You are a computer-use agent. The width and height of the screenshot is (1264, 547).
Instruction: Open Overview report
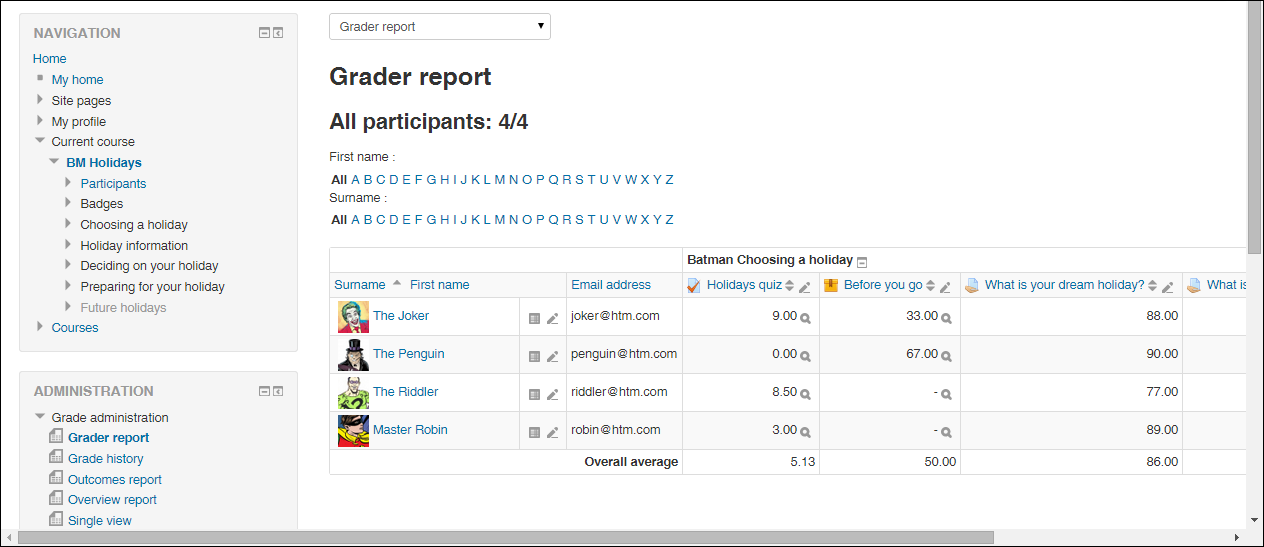click(112, 499)
